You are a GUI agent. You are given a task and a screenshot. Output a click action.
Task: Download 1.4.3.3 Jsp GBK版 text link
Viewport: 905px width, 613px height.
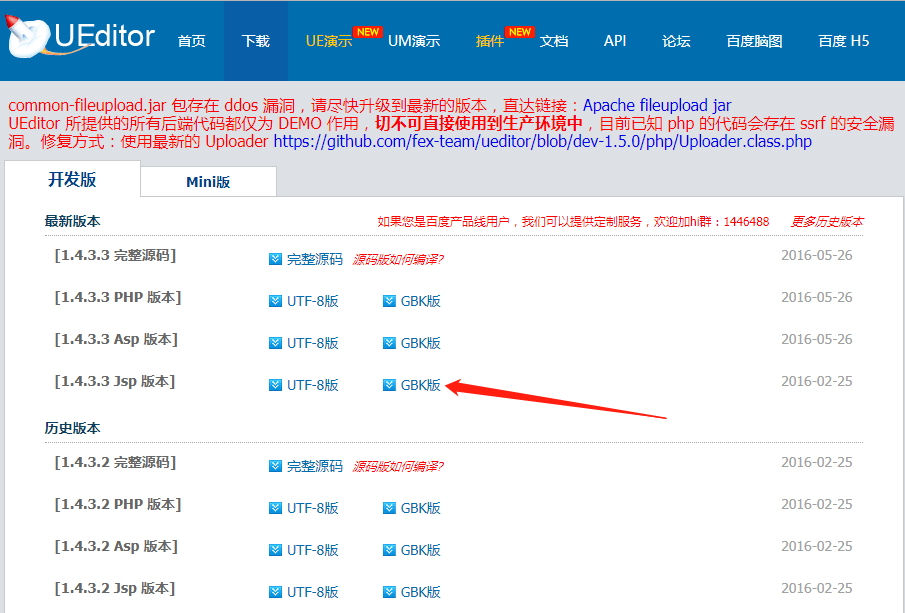click(x=421, y=385)
